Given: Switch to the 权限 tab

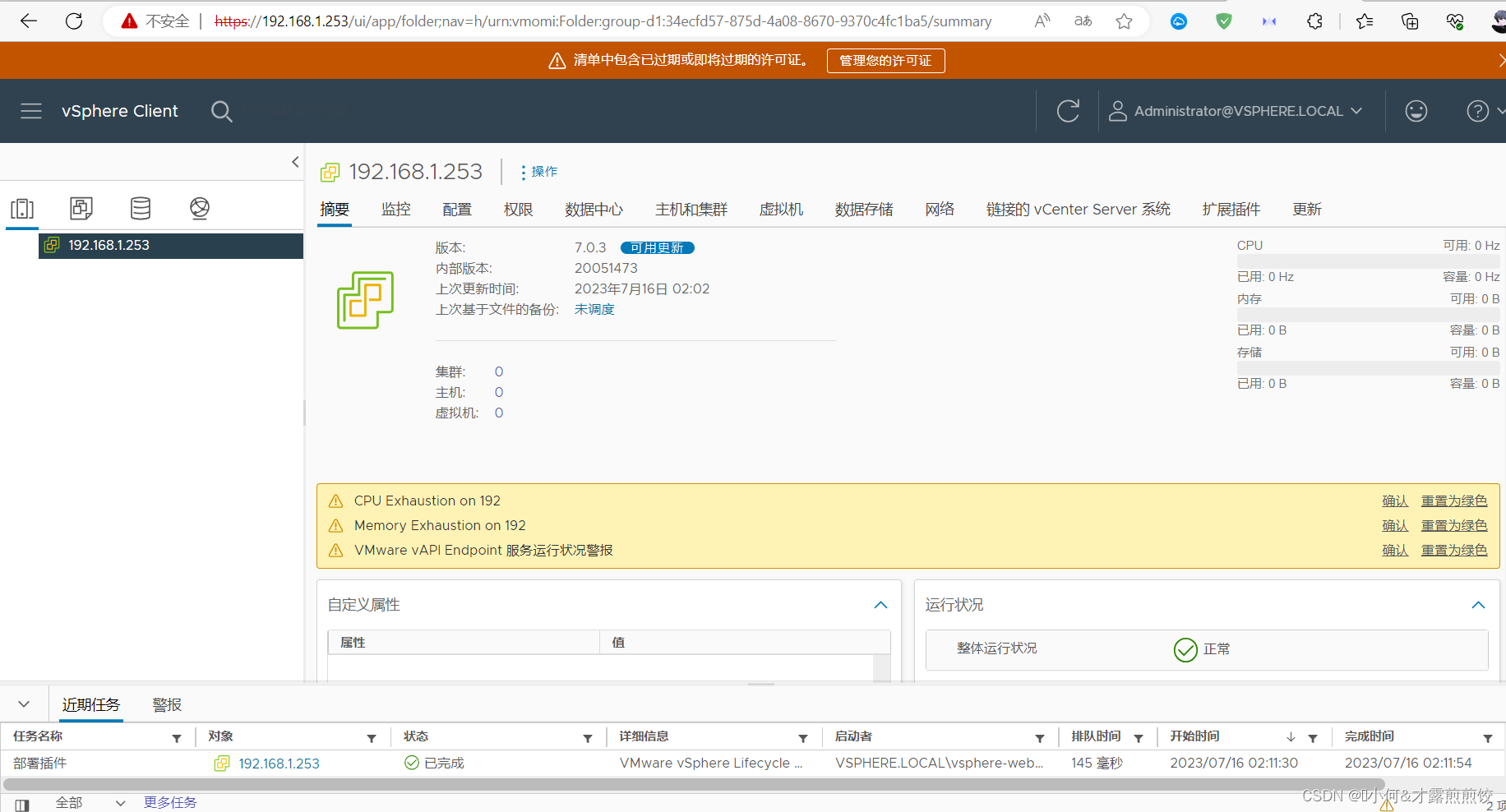Looking at the screenshot, I should tap(518, 210).
